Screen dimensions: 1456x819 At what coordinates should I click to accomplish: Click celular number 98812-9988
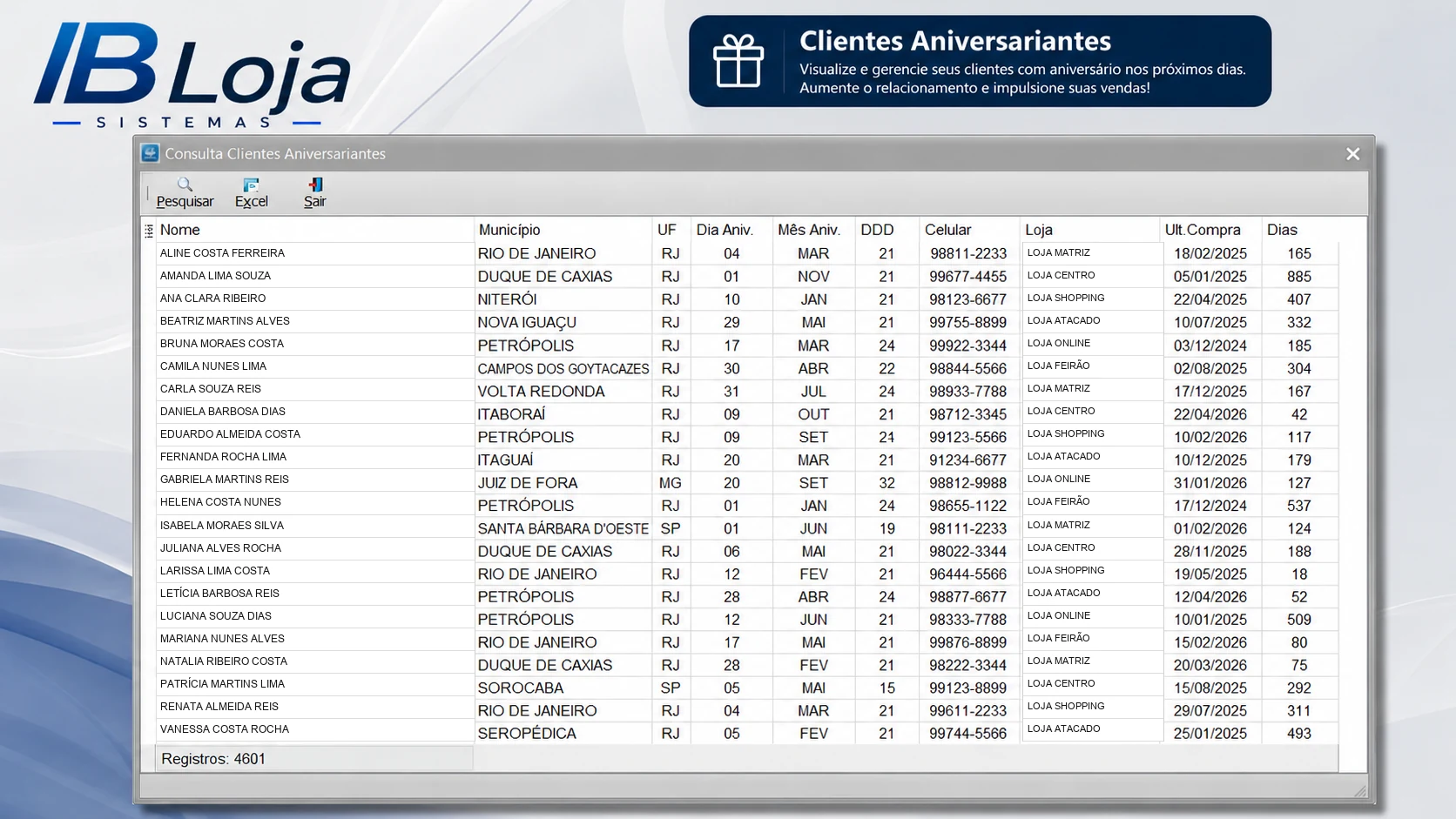967,483
